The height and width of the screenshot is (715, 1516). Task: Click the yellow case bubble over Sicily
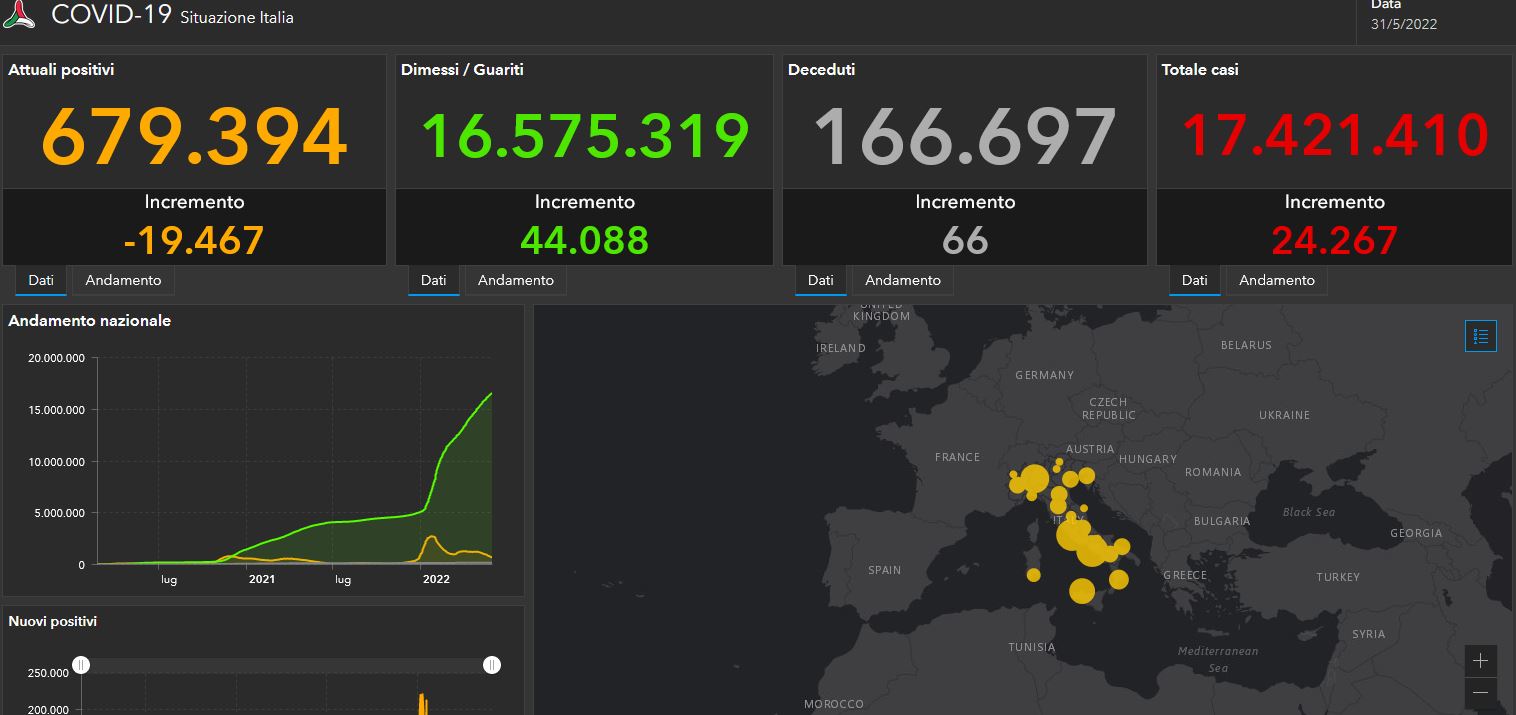pyautogui.click(x=1082, y=591)
